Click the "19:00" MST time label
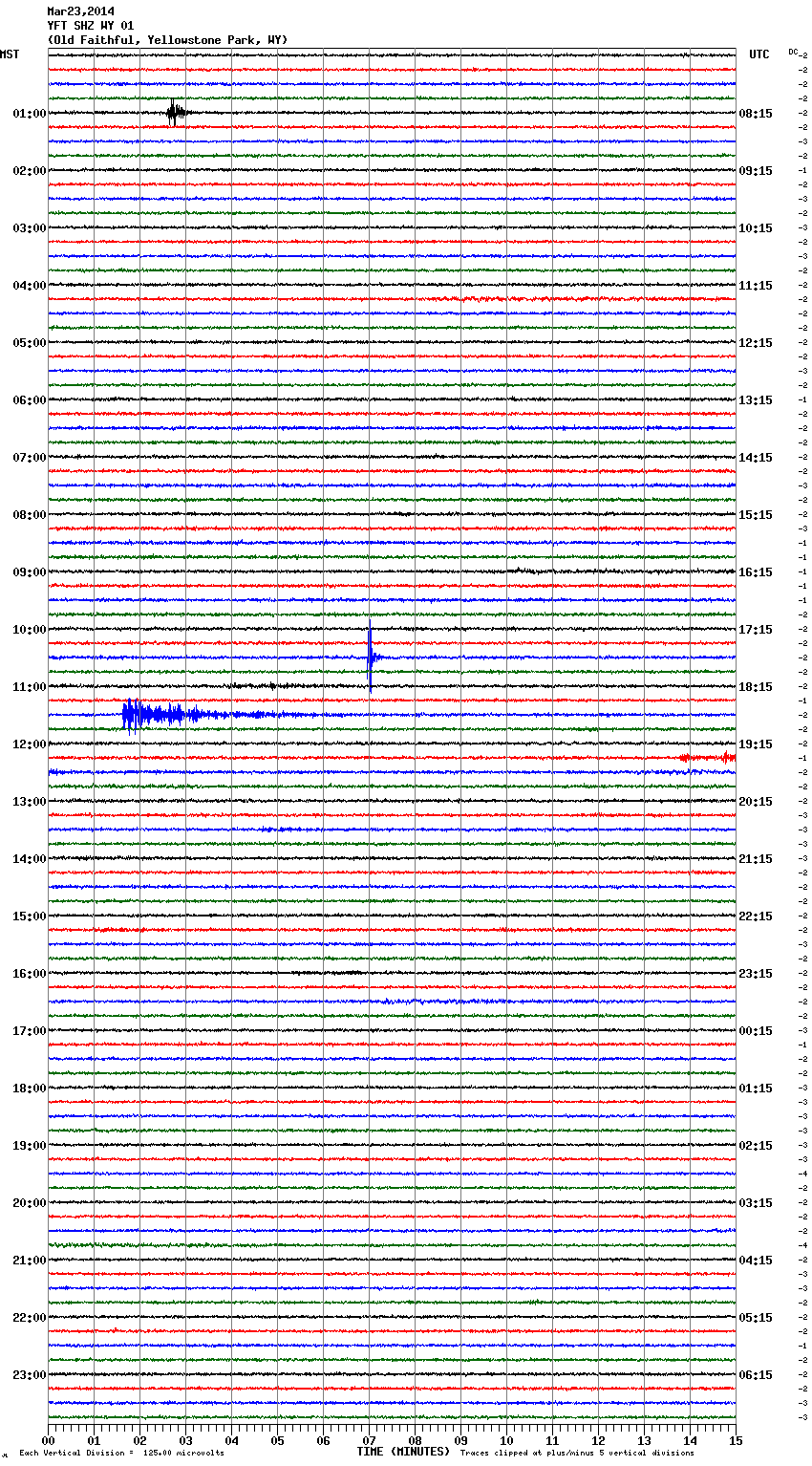Screen dimensions: 812x1466 (30, 1146)
